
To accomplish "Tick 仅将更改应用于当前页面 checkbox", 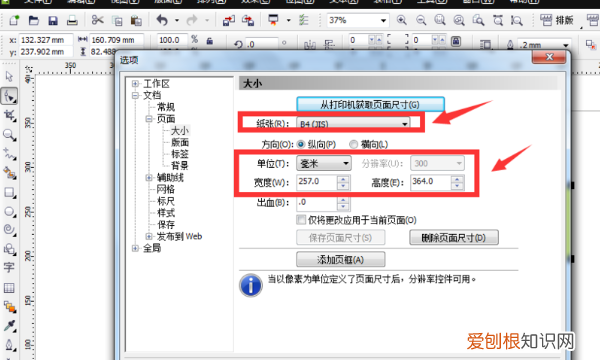I will tap(301, 220).
